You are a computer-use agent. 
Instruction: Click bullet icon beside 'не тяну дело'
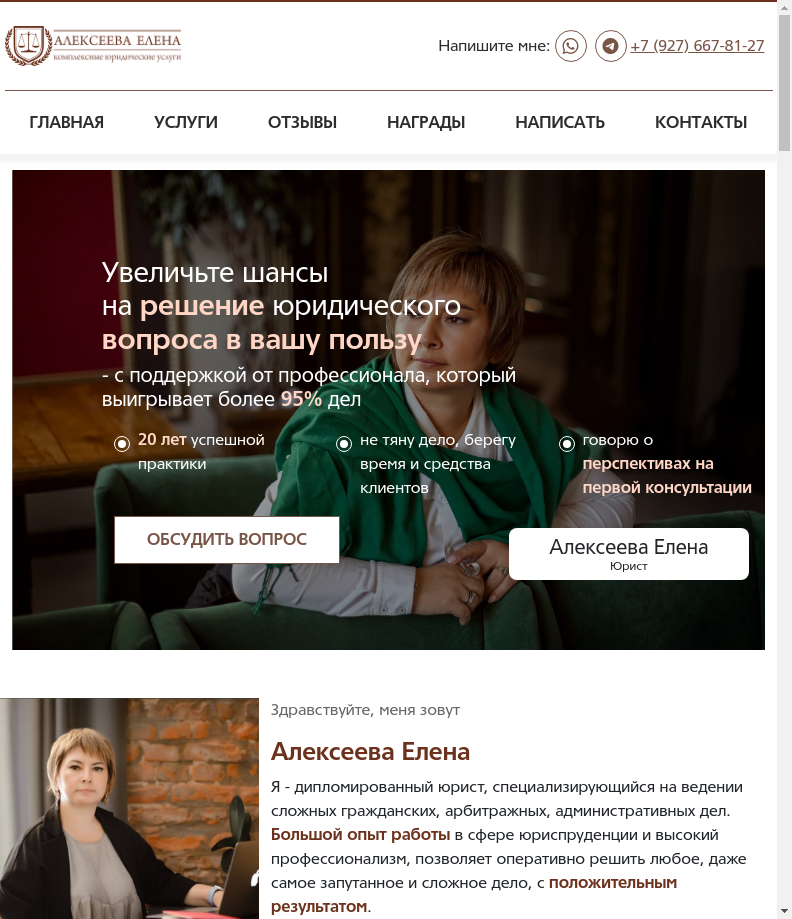(x=344, y=444)
